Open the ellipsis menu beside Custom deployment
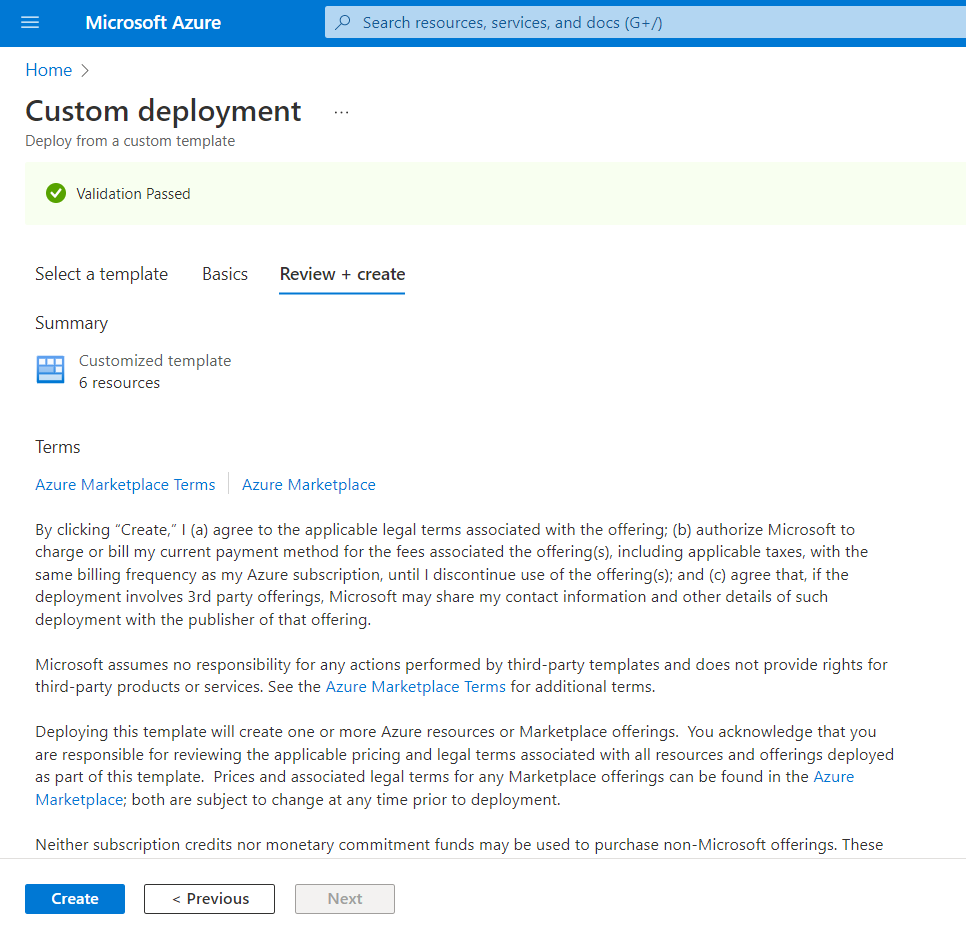Screen dimensions: 966x932 click(x=342, y=112)
